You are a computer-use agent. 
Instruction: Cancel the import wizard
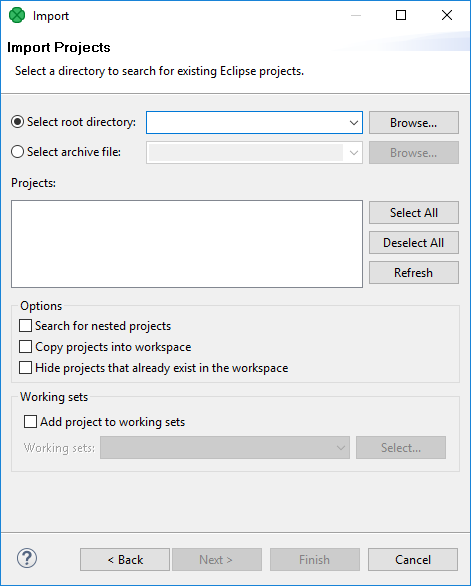tap(413, 559)
